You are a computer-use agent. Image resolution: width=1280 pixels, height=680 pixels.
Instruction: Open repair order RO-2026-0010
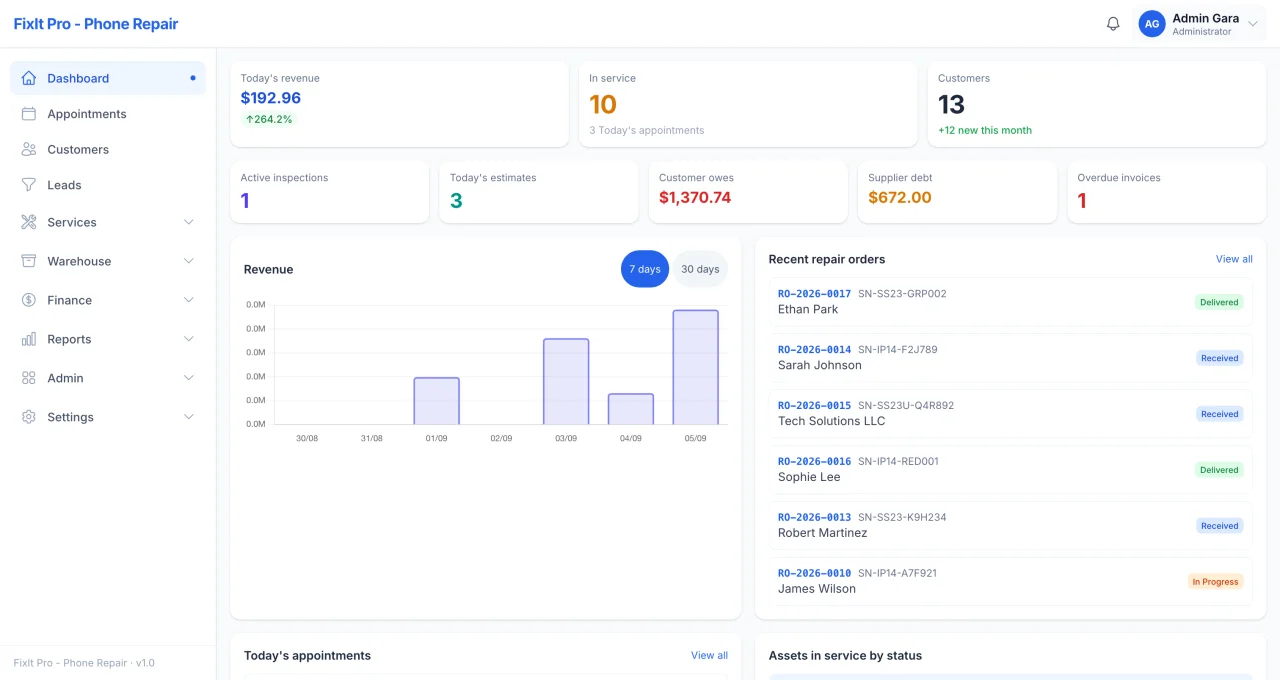814,574
